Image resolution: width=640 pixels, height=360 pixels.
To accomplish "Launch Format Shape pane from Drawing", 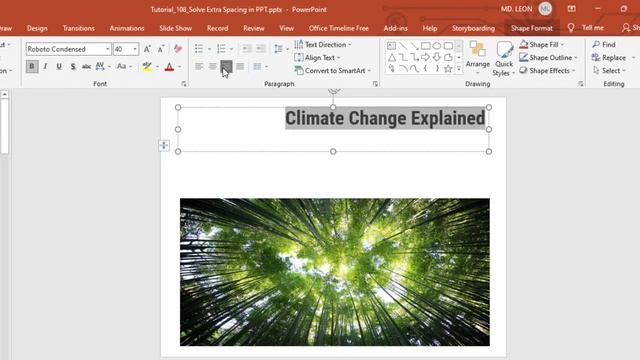I will tap(580, 84).
